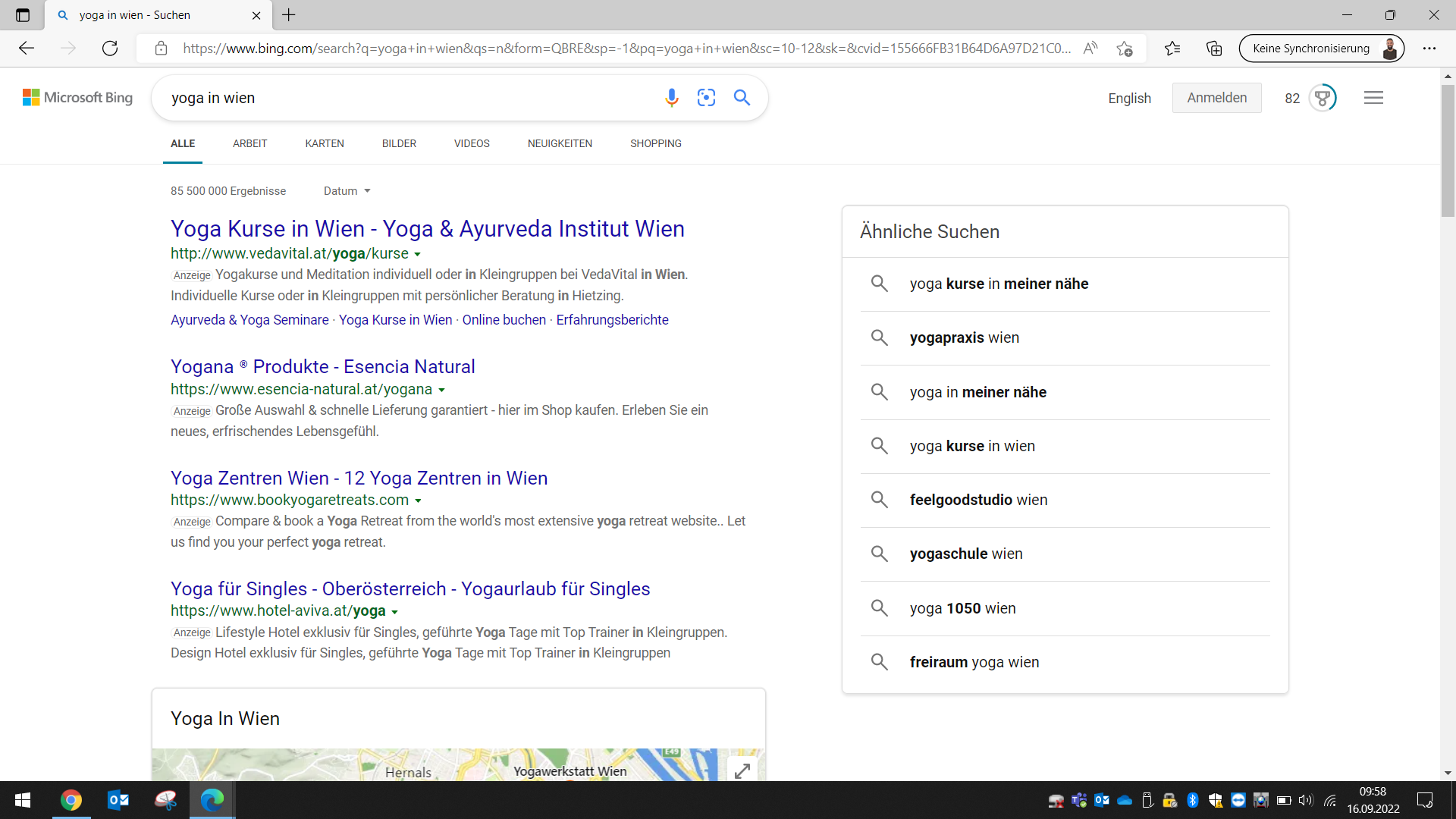Click search icon beside yogapraxis wien
The image size is (1456, 819).
(x=880, y=337)
